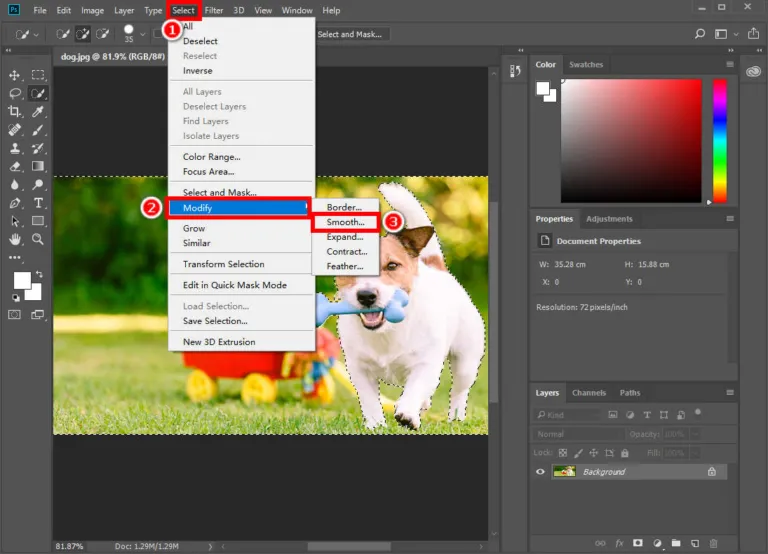Toggle Lock image pixels brush icon
The height and width of the screenshot is (554, 768).
(x=578, y=453)
